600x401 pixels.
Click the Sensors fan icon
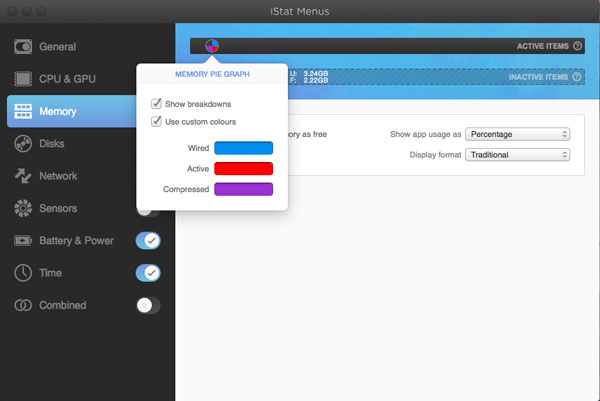tap(23, 209)
